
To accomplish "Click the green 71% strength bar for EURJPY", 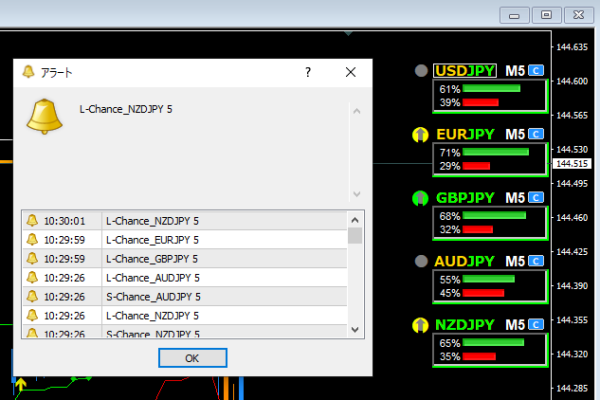I will click(496, 152).
